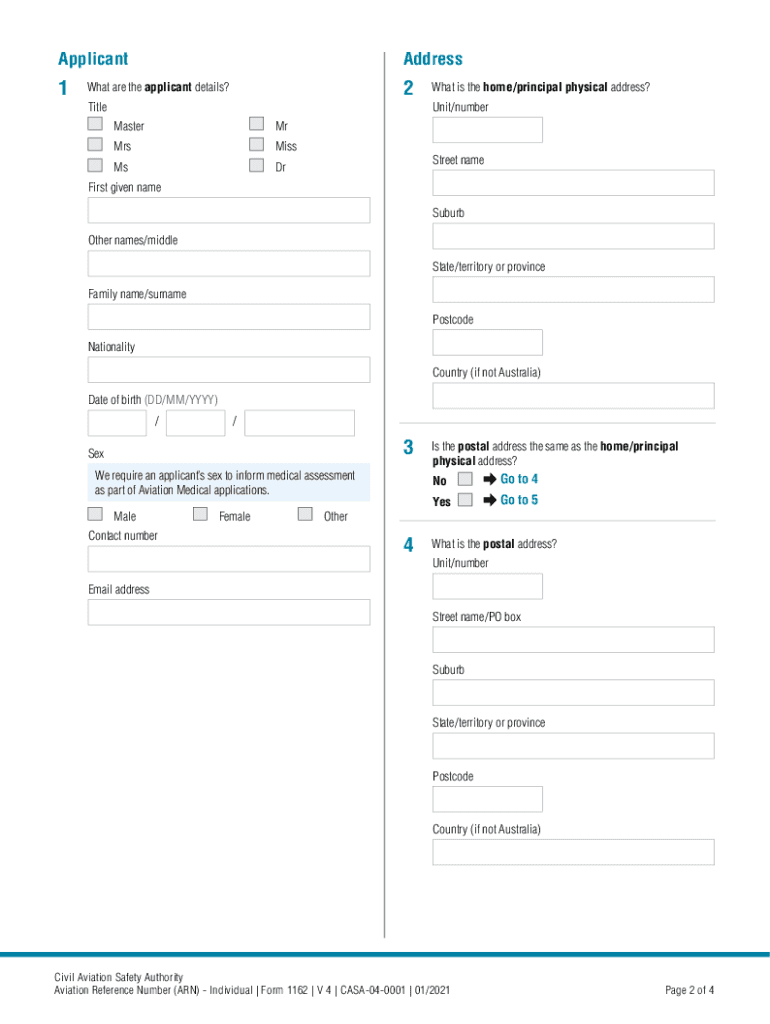Click the Street name/PO box field

[x=573, y=640]
